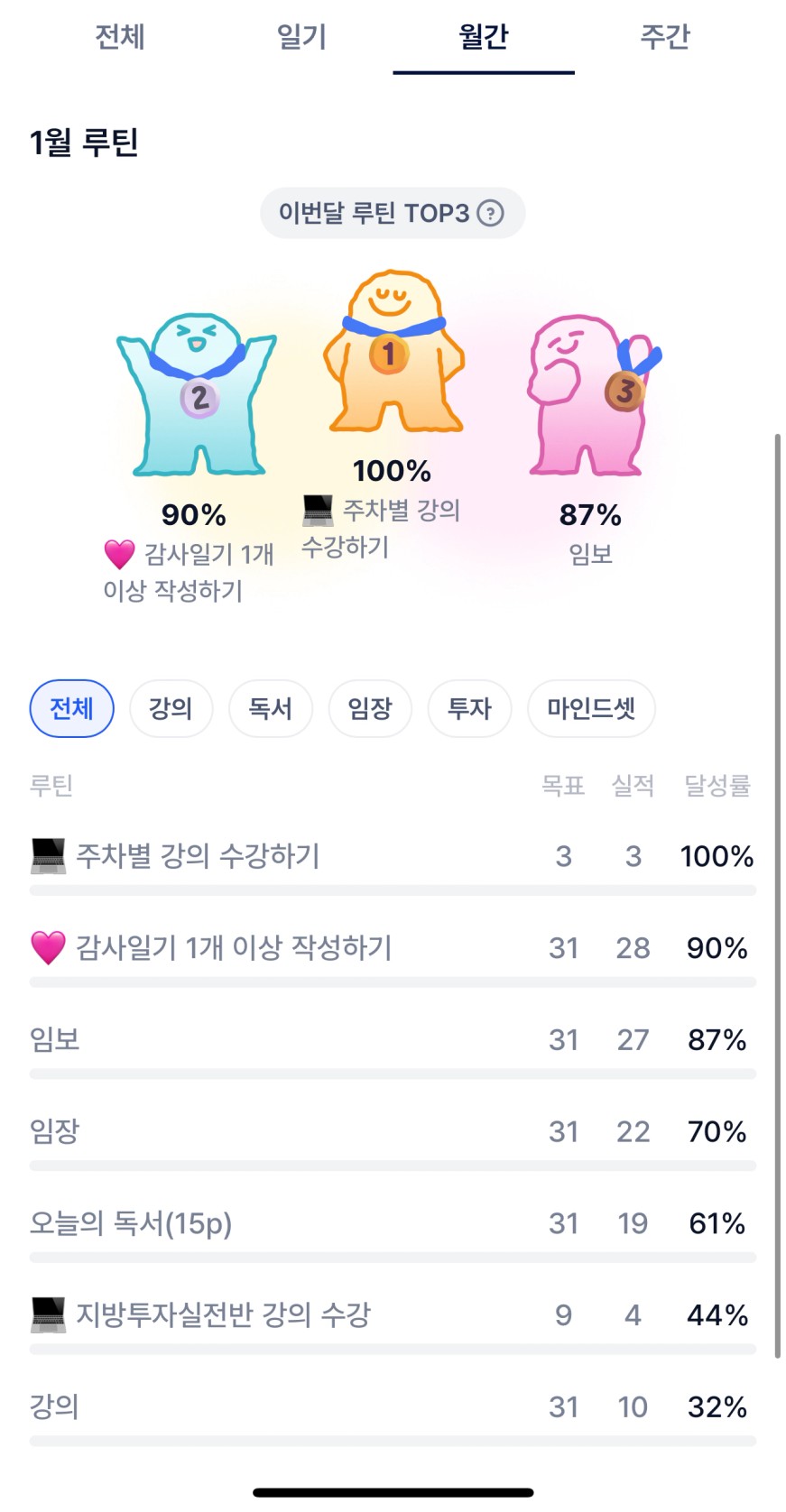Image resolution: width=786 pixels, height=1512 pixels.
Task: Click the pink heart under the 90% ranking
Action: pos(119,553)
